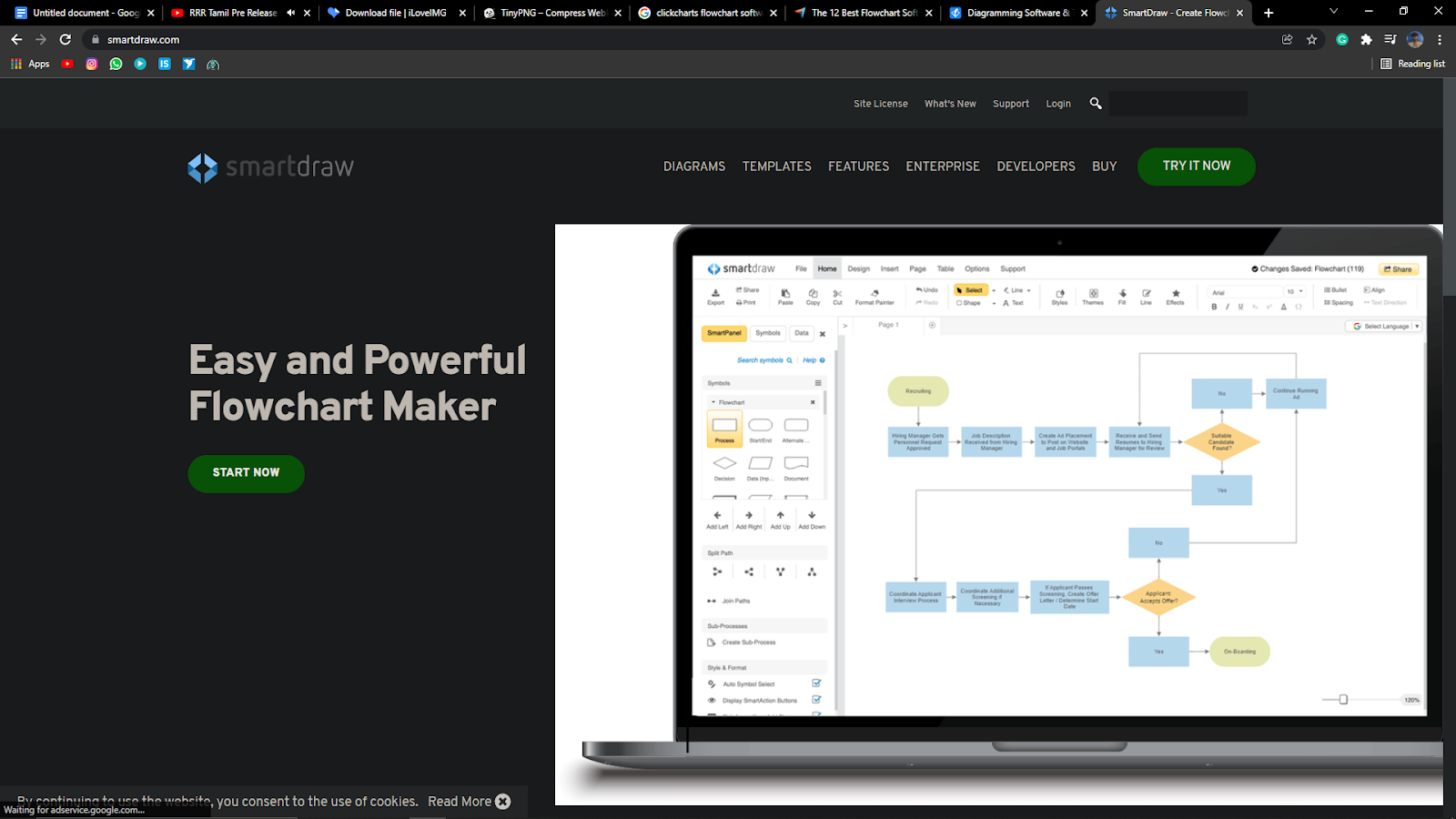Viewport: 1456px width, 819px height.
Task: Open the blue play-button bookmark
Action: [140, 64]
